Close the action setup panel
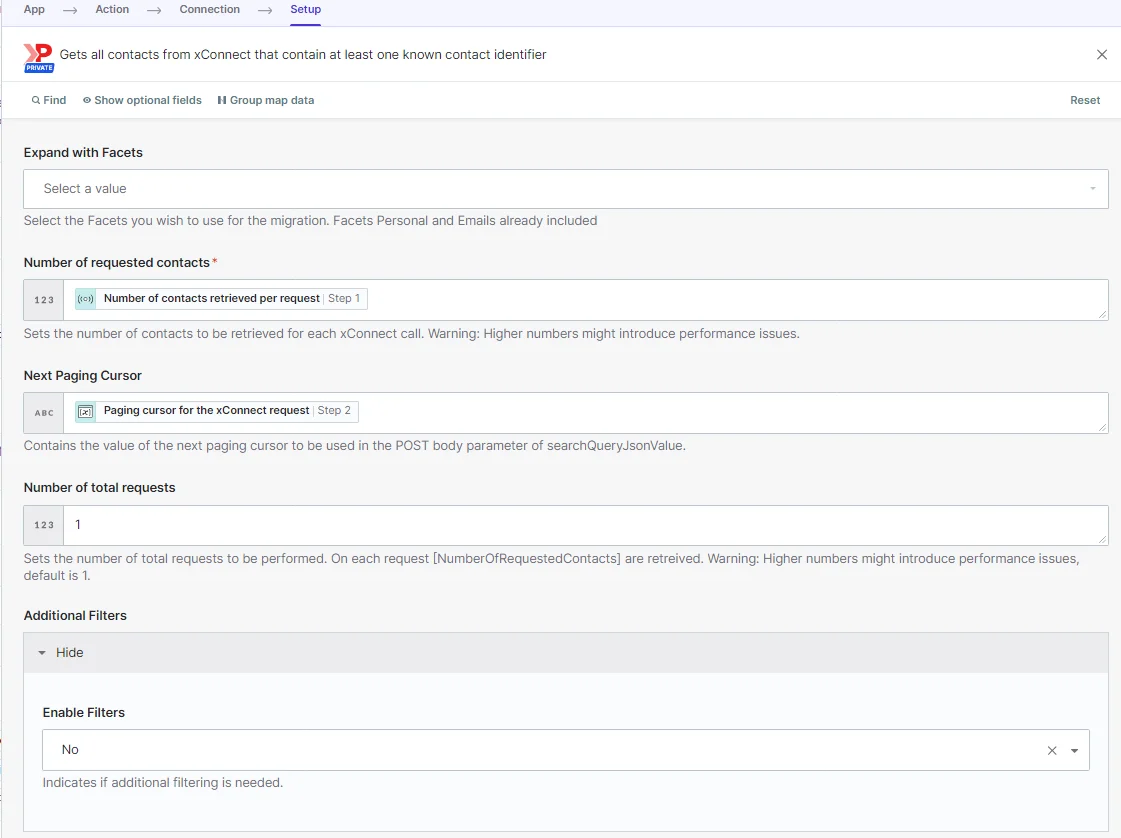This screenshot has height=838, width=1121. pyautogui.click(x=1102, y=54)
